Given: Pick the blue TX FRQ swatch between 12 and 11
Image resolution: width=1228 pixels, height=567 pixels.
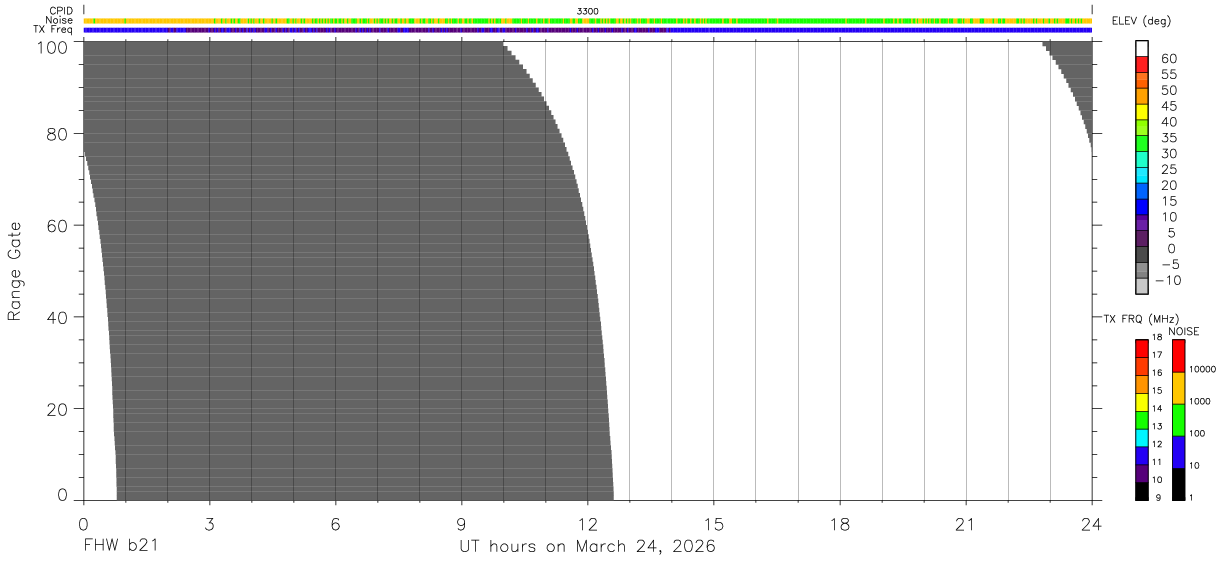Looking at the screenshot, I should (1142, 455).
